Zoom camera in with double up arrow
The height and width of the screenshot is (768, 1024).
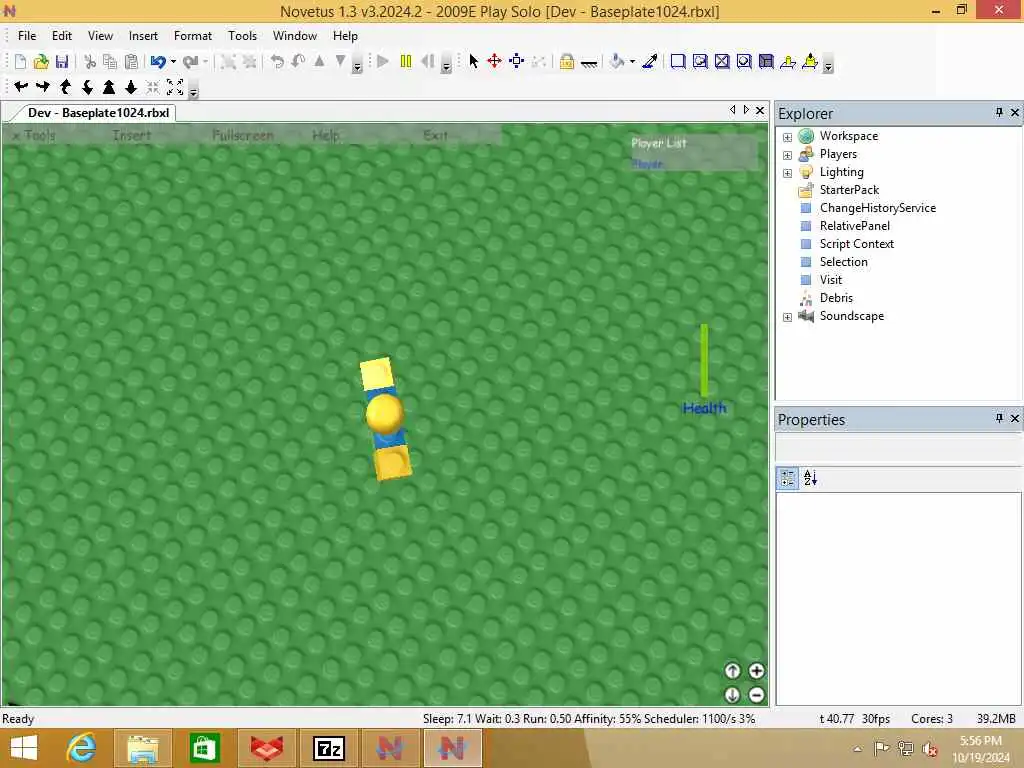[x=109, y=87]
